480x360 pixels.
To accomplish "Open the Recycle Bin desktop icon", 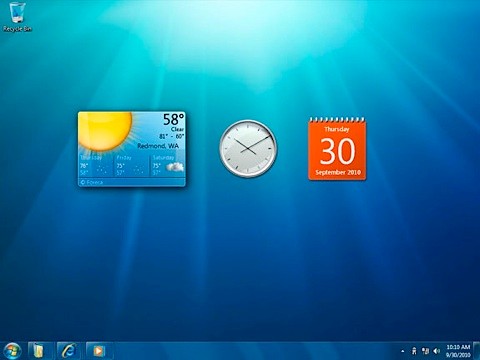I will coord(17,17).
